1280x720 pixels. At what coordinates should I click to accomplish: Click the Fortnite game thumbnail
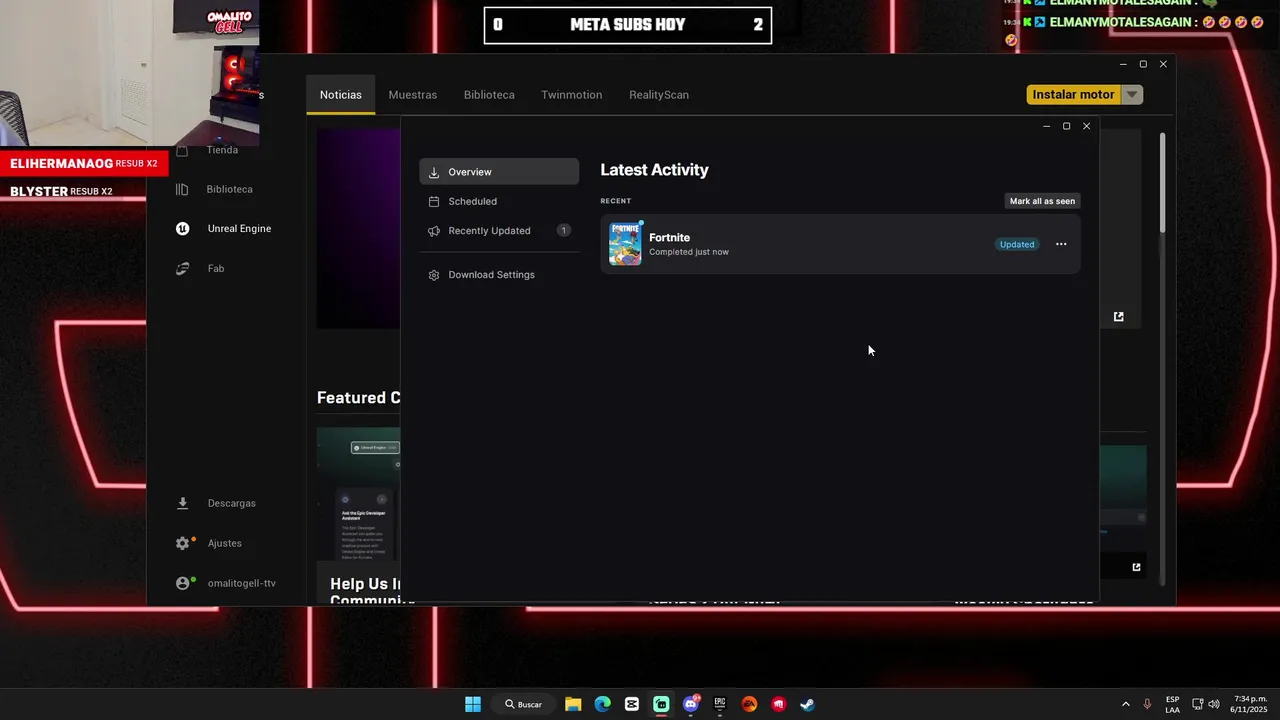pyautogui.click(x=626, y=244)
